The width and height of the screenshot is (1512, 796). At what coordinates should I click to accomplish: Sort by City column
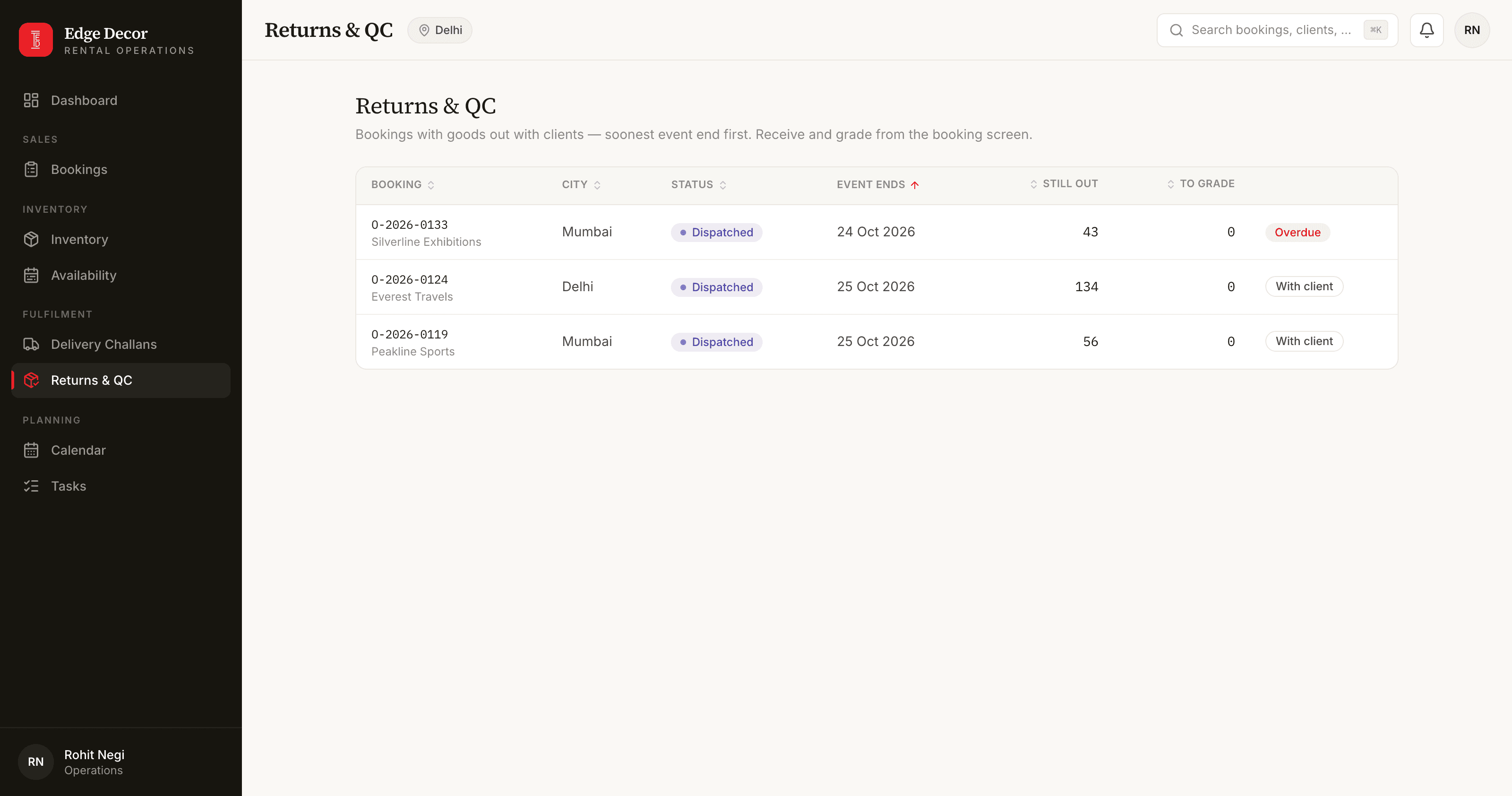pos(581,184)
